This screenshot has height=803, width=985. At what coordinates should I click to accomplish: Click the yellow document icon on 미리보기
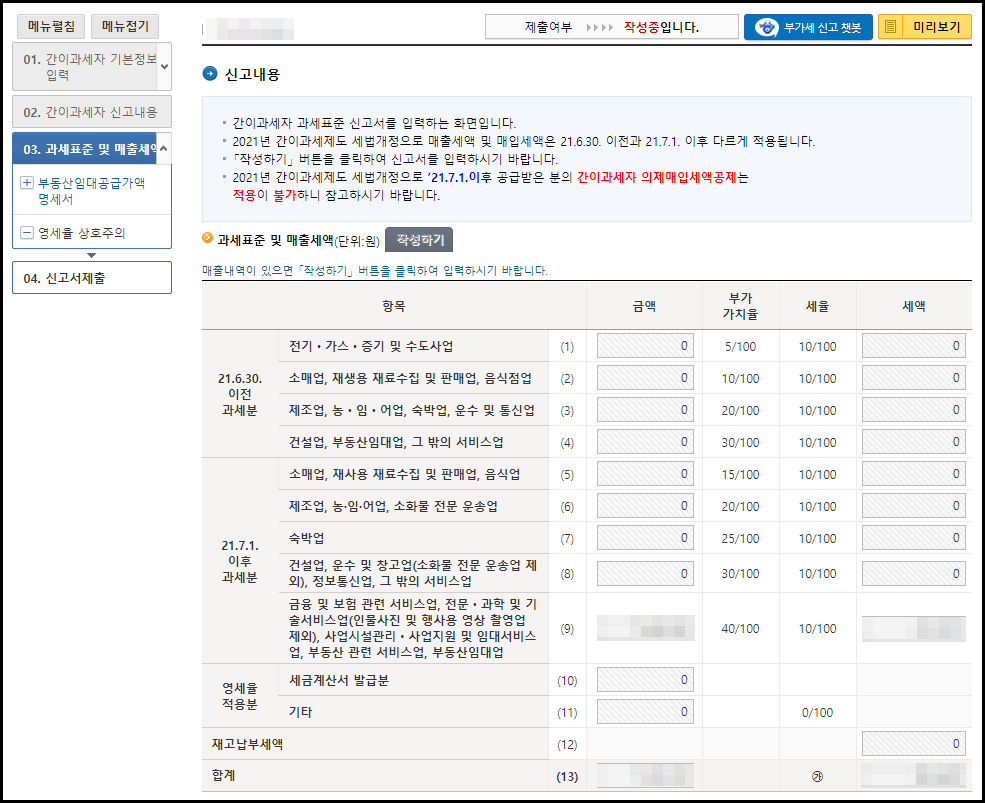pos(890,27)
